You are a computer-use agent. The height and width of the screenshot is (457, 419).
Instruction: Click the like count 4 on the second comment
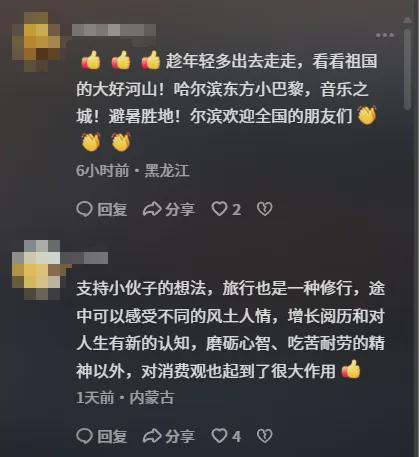(236, 436)
